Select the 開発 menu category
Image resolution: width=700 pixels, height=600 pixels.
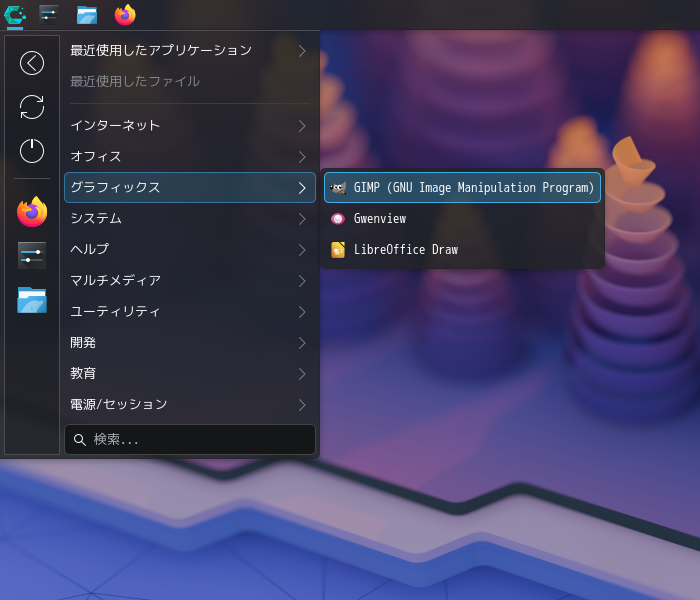tap(190, 342)
